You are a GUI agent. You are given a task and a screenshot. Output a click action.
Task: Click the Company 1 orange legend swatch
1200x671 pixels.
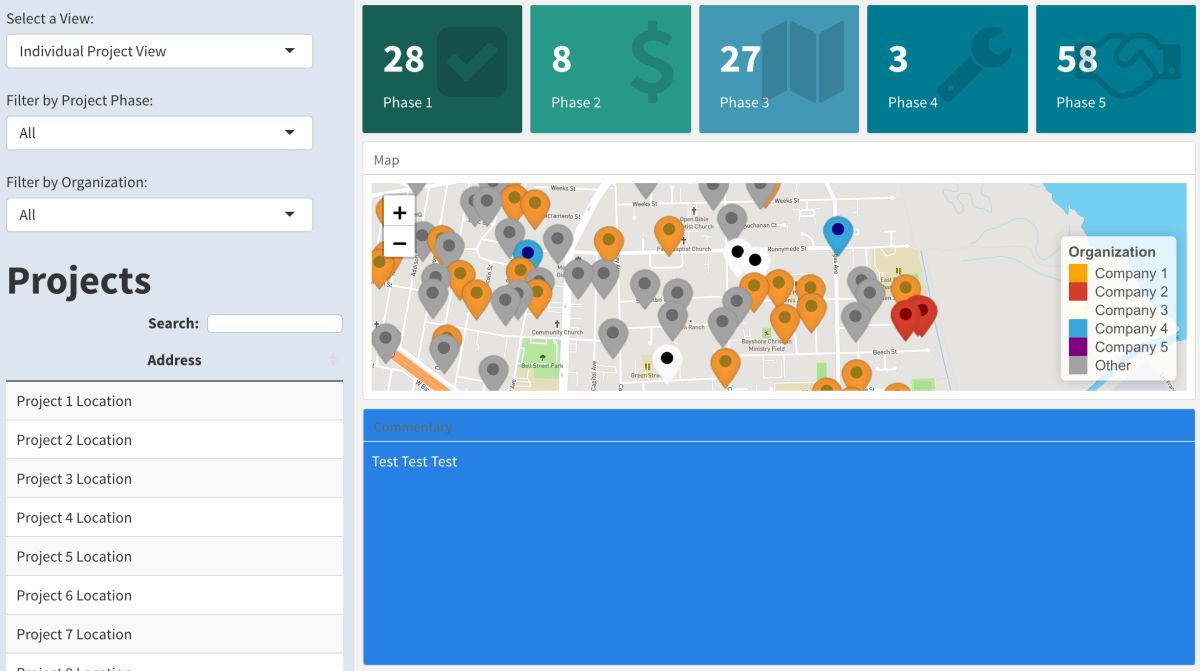coord(1078,273)
